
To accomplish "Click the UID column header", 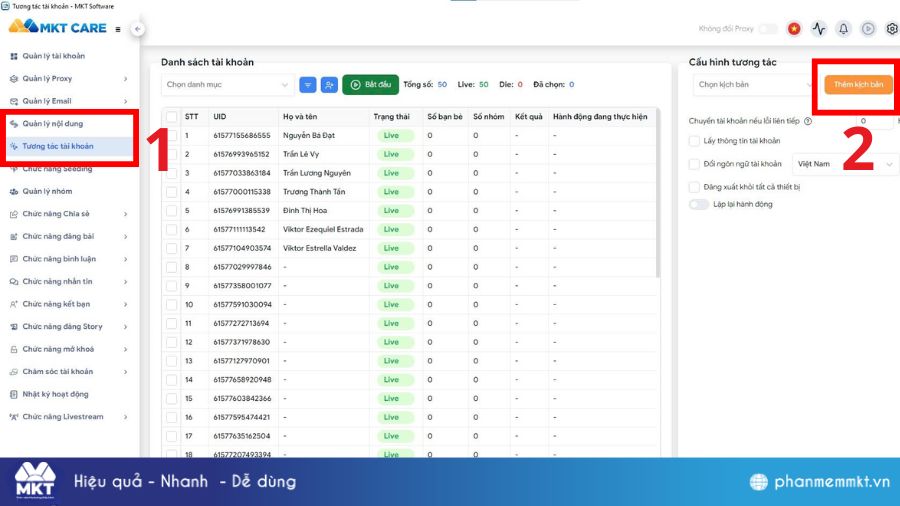I will click(220, 117).
